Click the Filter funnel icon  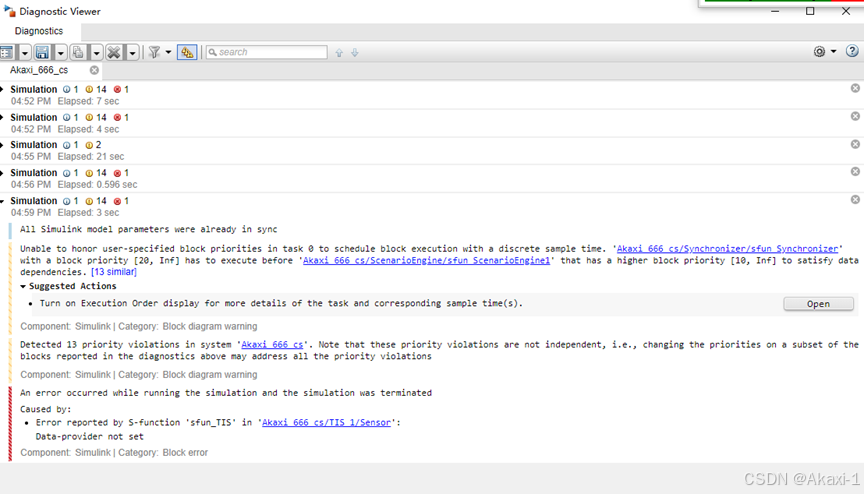coord(155,52)
